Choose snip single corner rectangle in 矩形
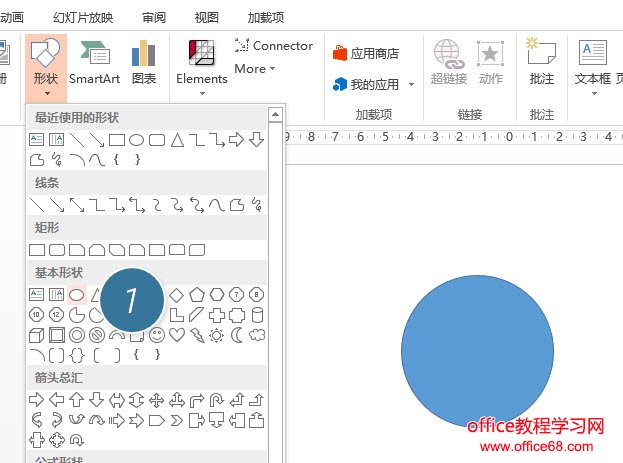 click(77, 250)
